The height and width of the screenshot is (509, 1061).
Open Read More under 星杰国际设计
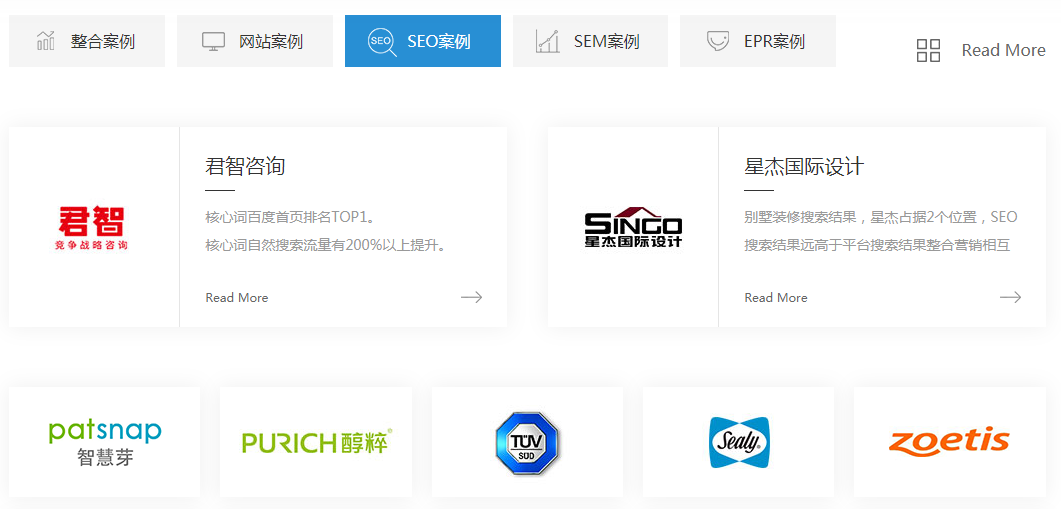[776, 298]
